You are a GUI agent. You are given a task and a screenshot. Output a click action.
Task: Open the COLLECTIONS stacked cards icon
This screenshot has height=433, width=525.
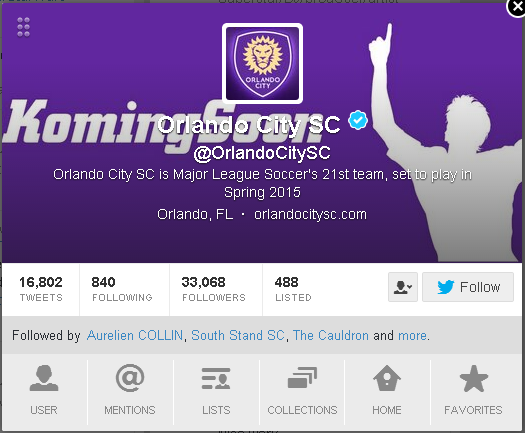[302, 378]
